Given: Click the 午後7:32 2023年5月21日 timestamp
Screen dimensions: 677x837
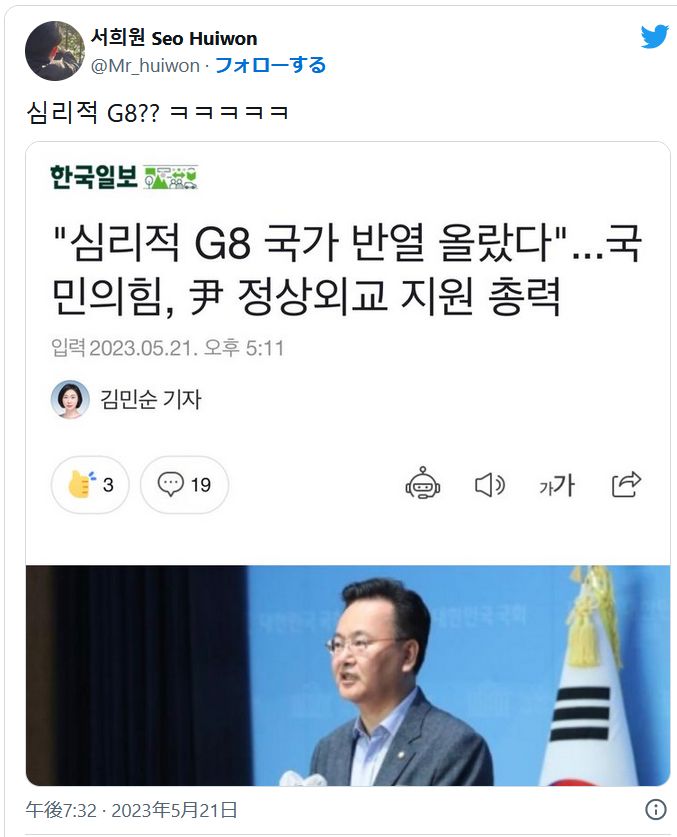Looking at the screenshot, I should pos(131,810).
